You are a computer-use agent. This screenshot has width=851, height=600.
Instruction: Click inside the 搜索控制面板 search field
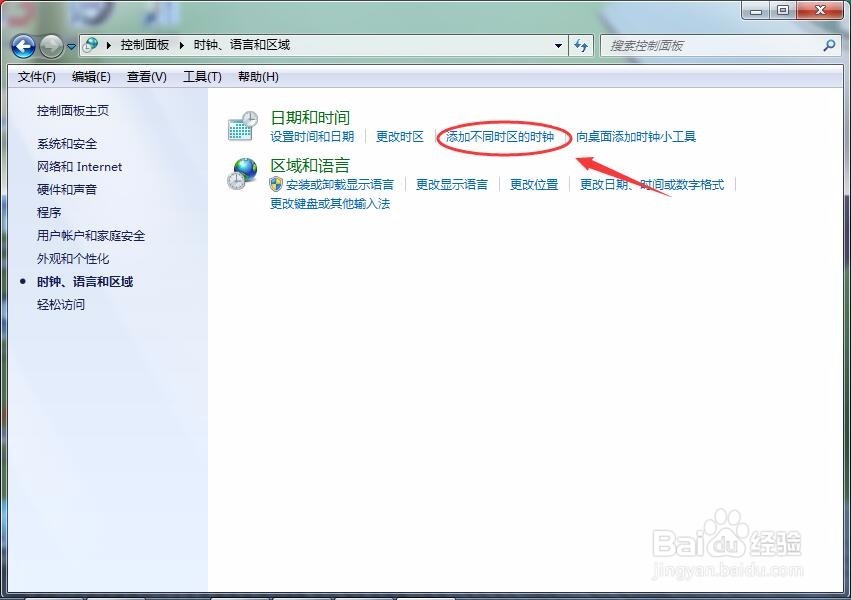coord(700,45)
